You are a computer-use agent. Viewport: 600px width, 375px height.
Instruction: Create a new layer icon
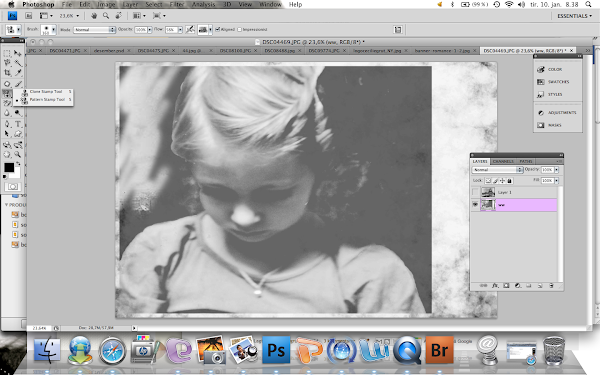pyautogui.click(x=540, y=285)
